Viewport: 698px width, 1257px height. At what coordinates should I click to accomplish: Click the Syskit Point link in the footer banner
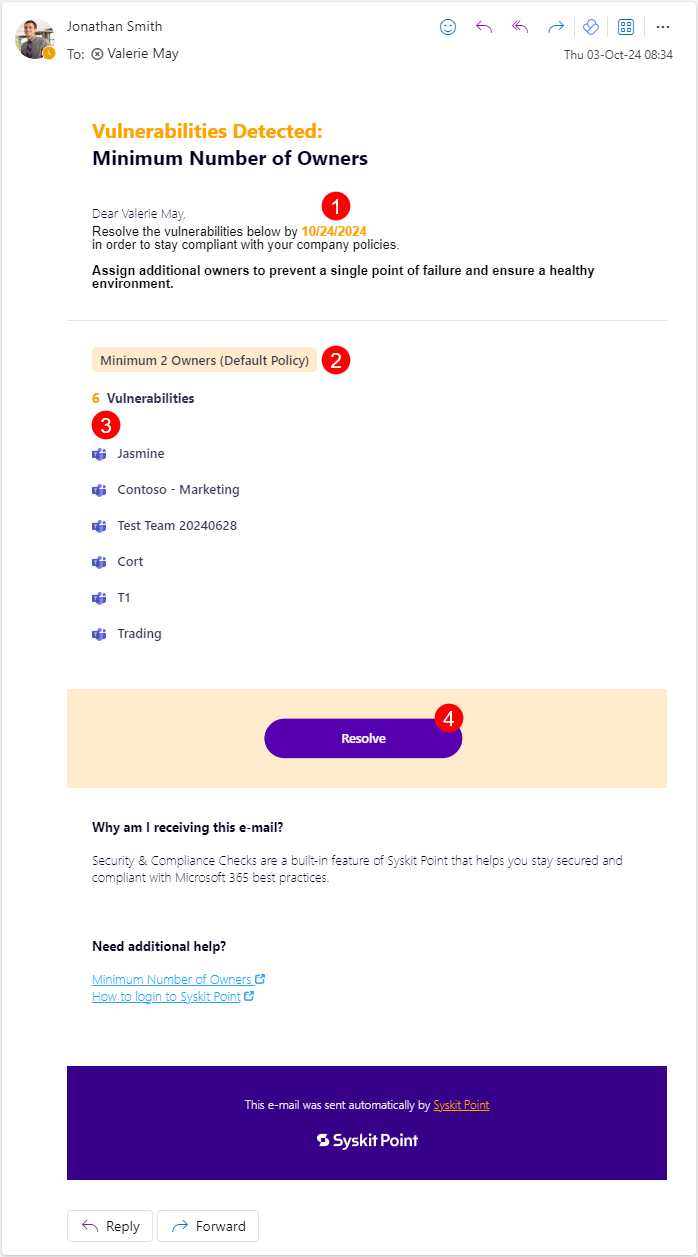point(461,1104)
